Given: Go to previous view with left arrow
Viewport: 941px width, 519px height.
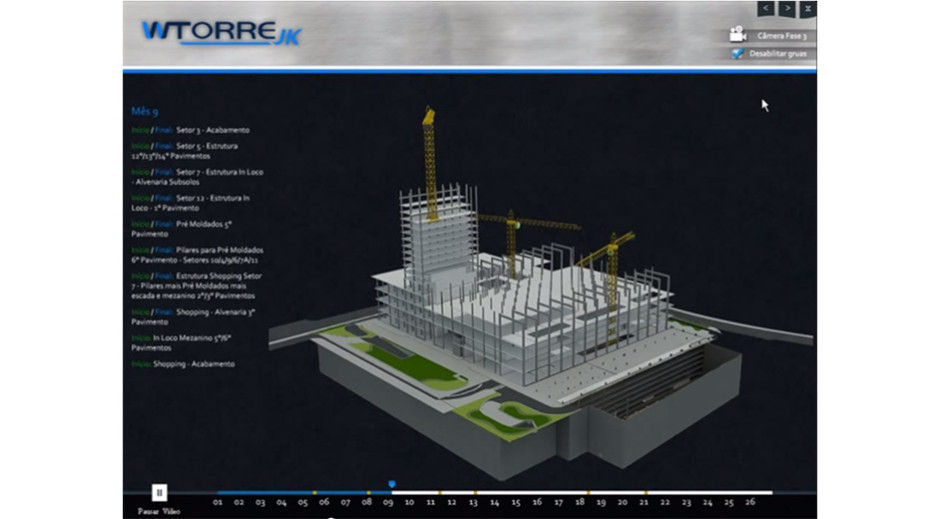Looking at the screenshot, I should 766,9.
